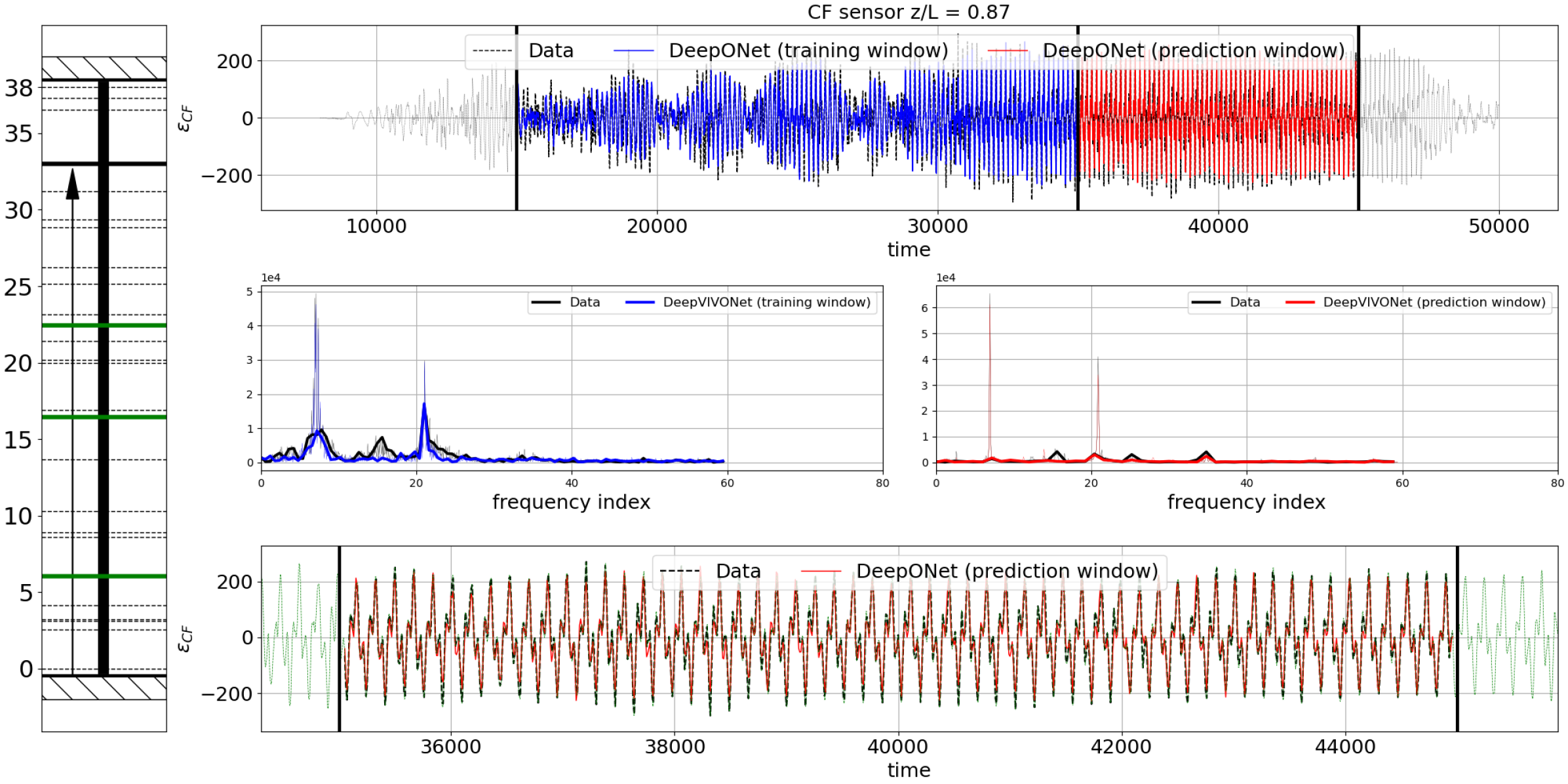This screenshot has height=784, width=1568.
Task: Click the red line sample in top legend
Action: pyautogui.click(x=1008, y=50)
